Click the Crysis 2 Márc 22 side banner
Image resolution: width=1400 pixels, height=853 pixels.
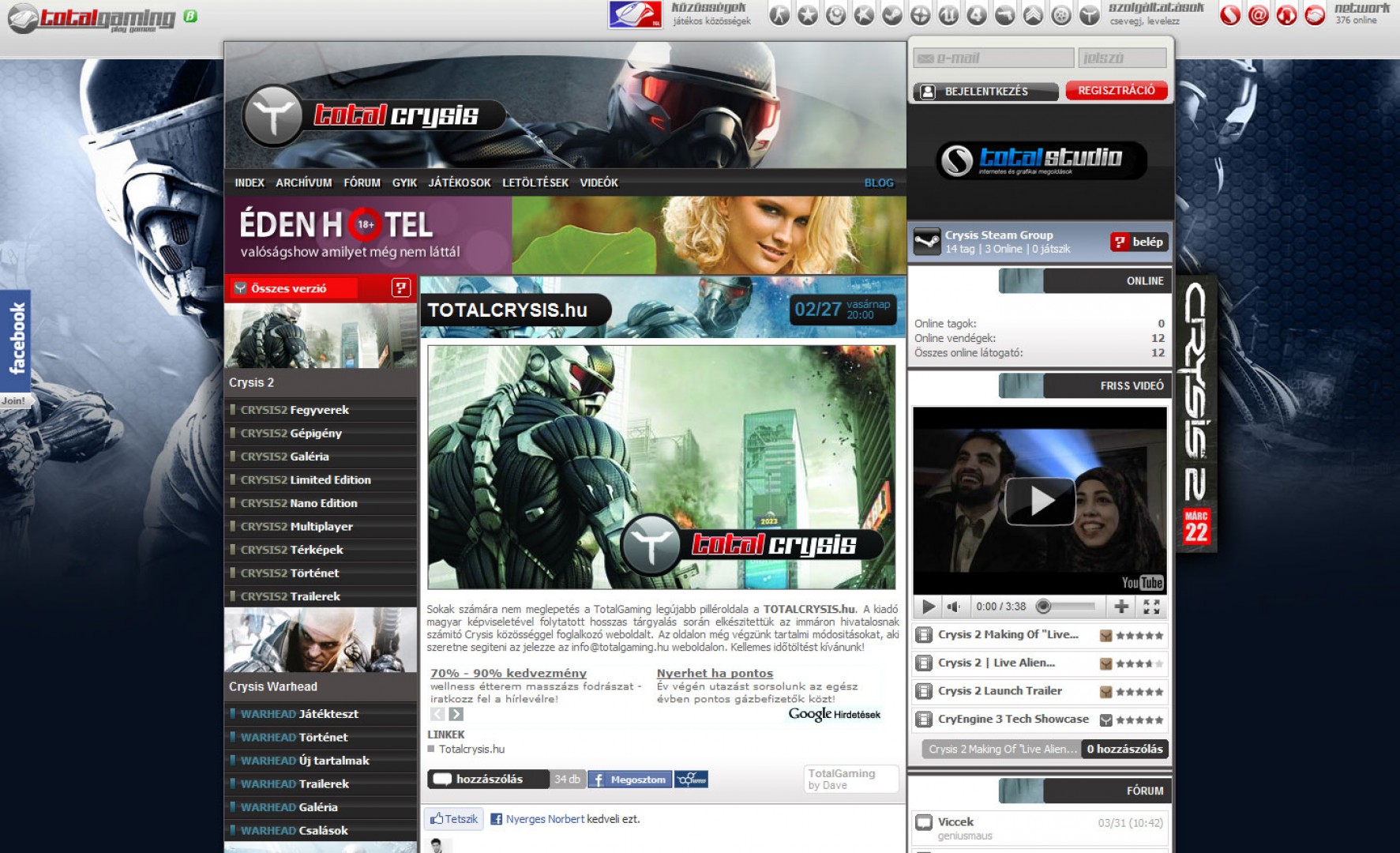tap(1196, 413)
